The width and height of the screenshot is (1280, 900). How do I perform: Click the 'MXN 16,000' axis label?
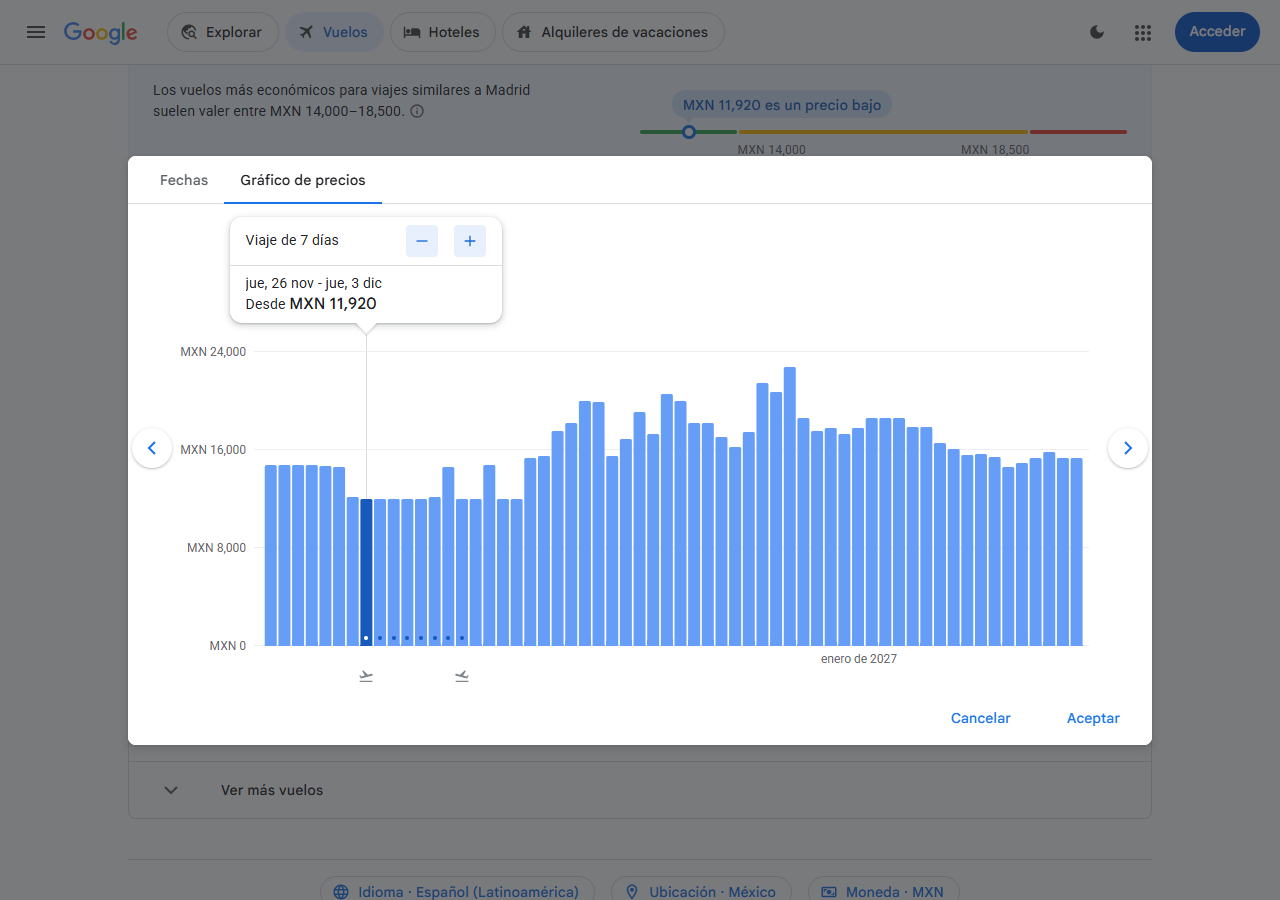pyautogui.click(x=213, y=450)
